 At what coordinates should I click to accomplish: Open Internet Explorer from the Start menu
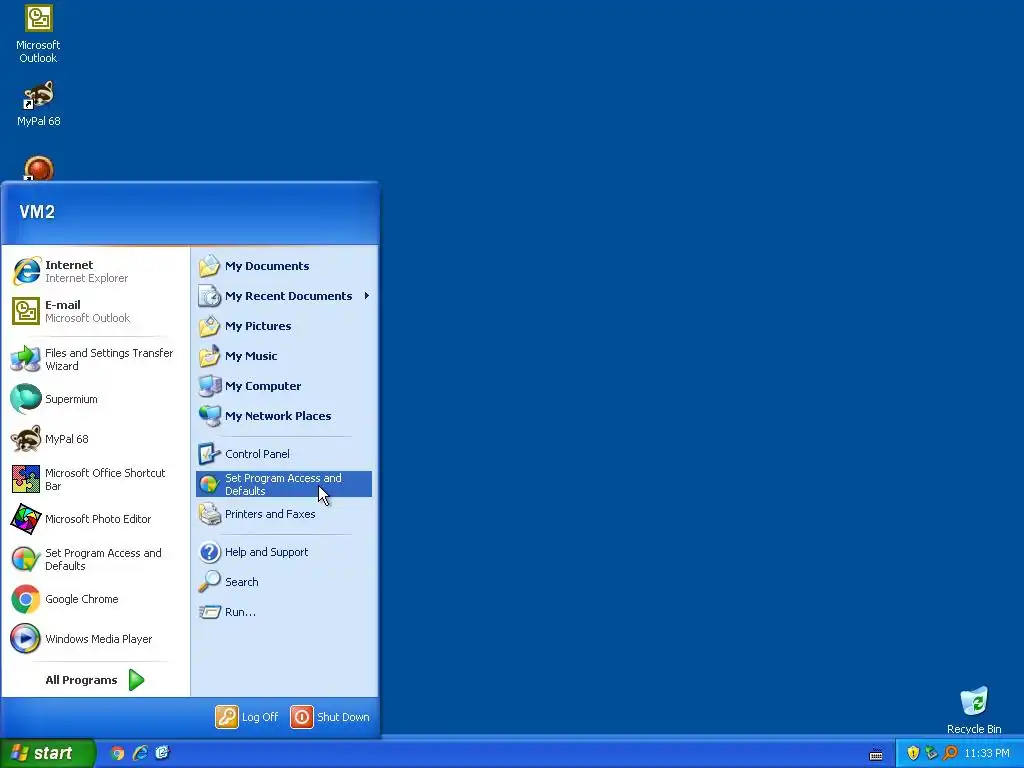point(95,271)
